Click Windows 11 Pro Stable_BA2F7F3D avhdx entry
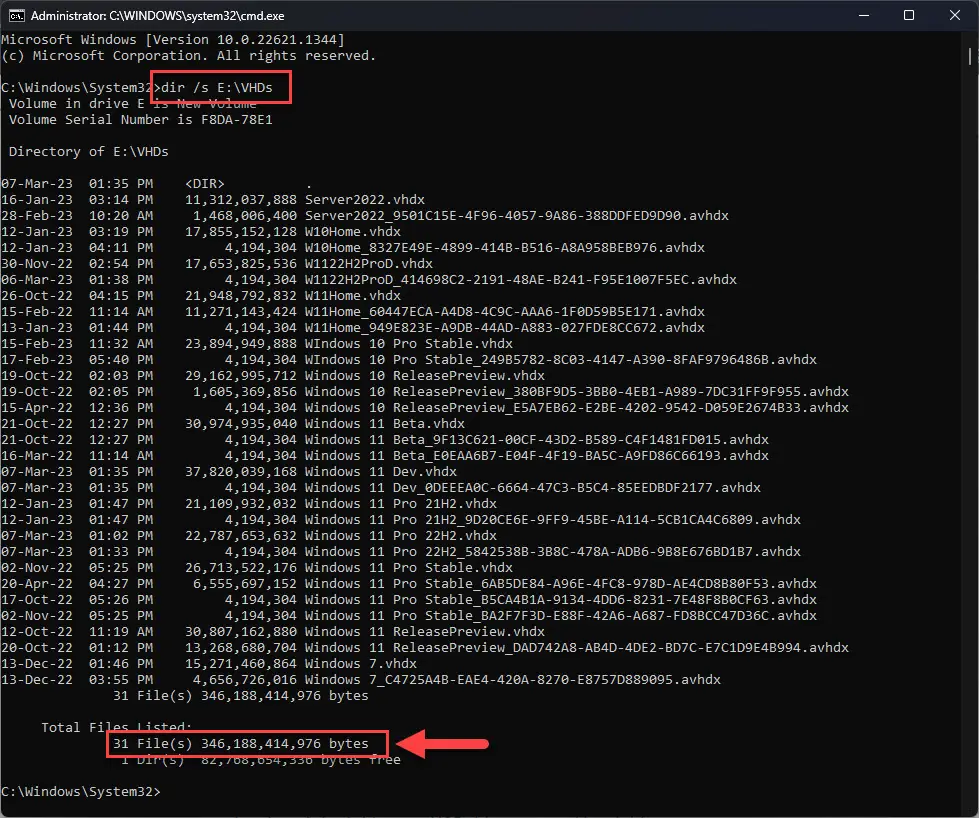Viewport: 979px width, 818px height. click(561, 616)
